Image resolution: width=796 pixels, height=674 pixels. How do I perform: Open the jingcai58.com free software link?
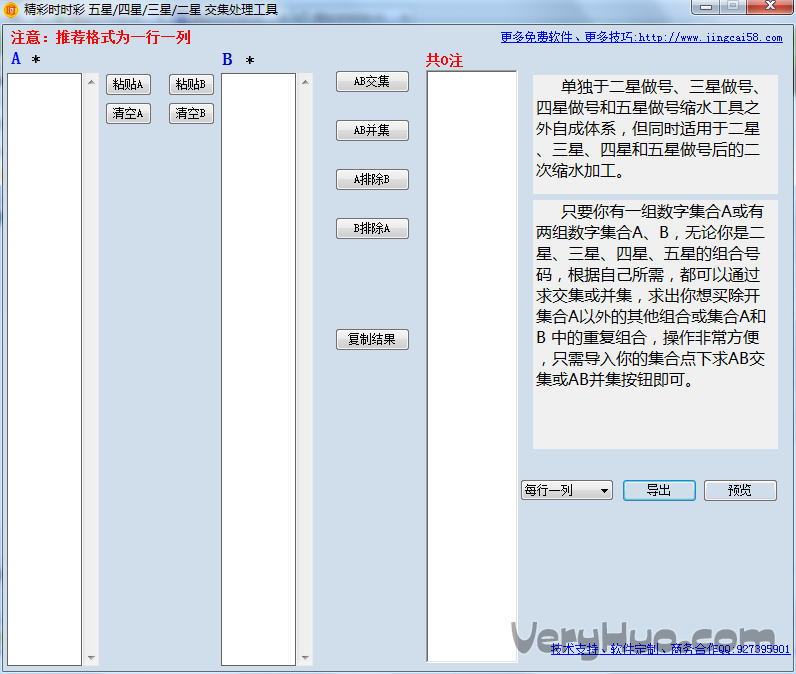tap(641, 37)
